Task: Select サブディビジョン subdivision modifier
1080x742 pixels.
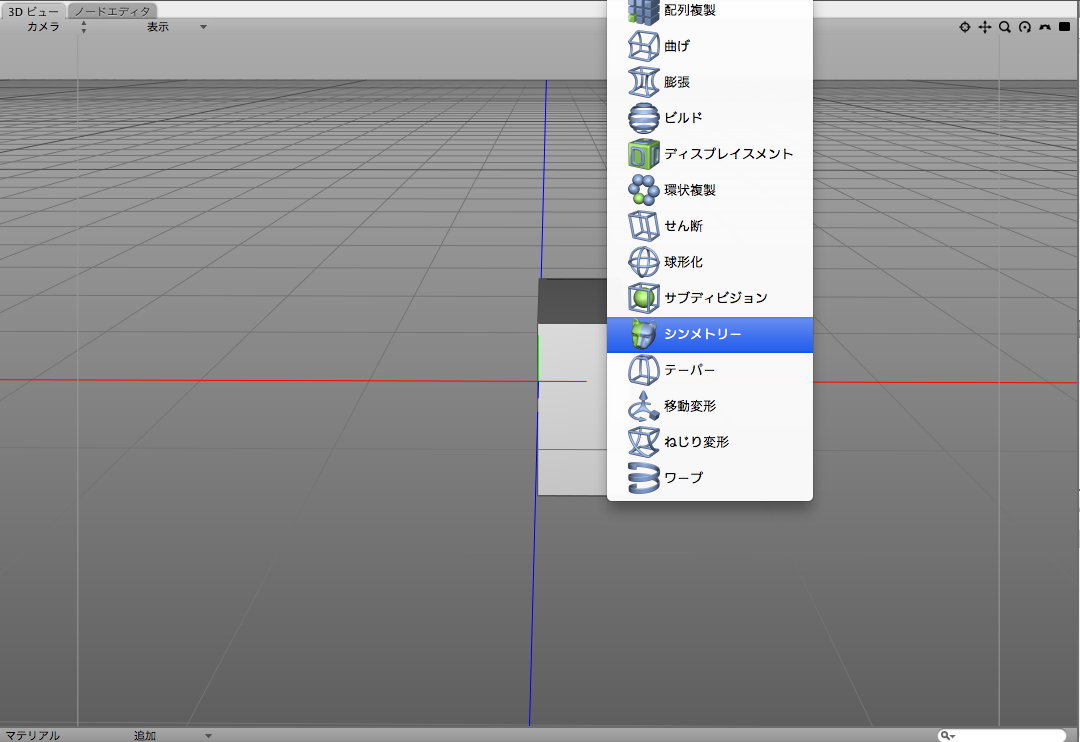Action: [x=709, y=298]
